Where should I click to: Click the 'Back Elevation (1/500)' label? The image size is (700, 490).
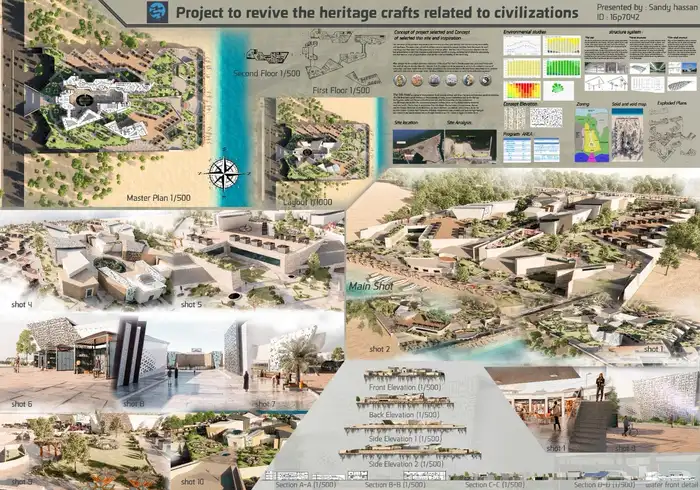(404, 415)
